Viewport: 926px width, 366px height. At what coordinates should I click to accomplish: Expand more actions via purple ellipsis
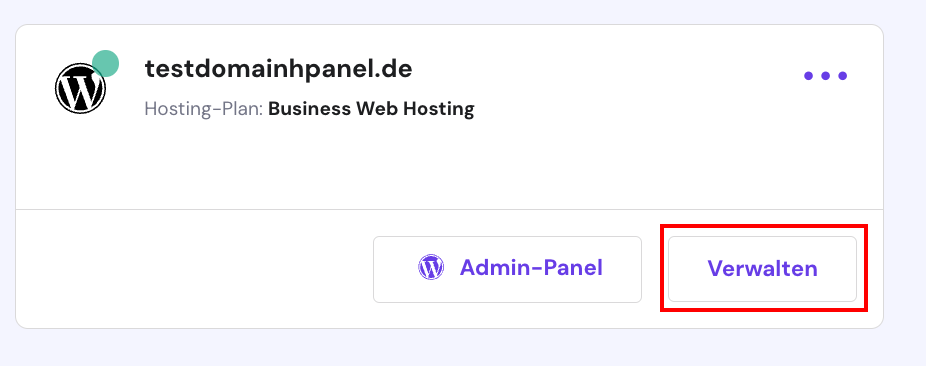pyautogui.click(x=826, y=76)
